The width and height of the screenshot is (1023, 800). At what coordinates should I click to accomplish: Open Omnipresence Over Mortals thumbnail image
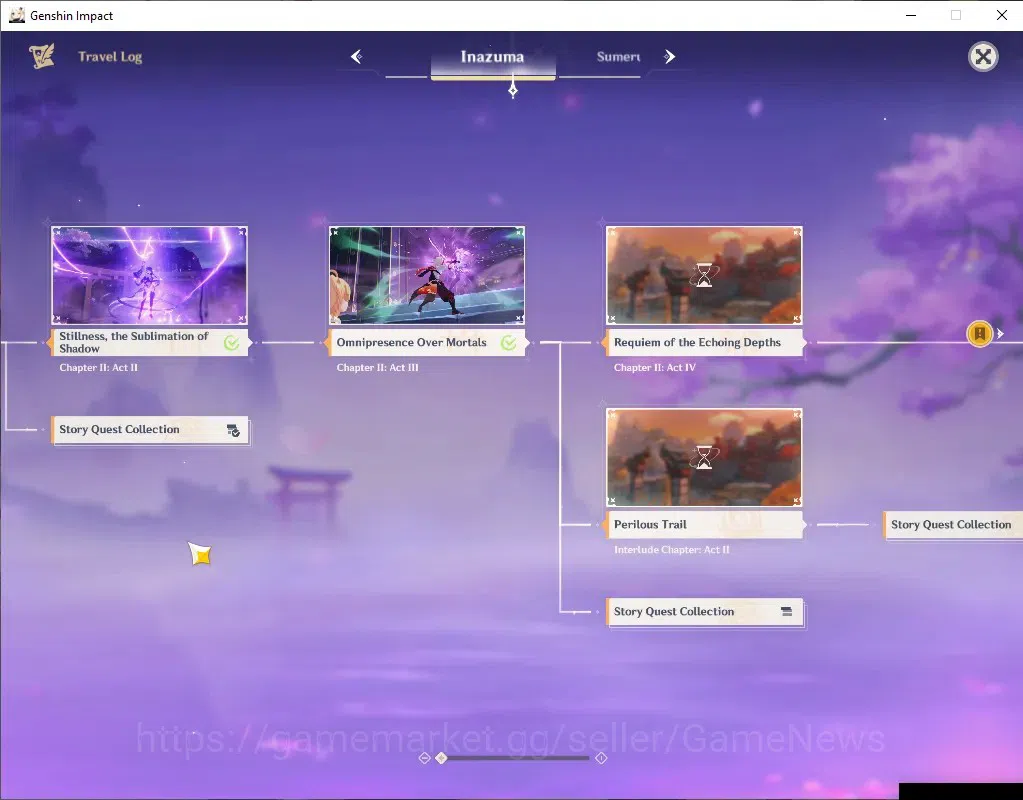427,275
